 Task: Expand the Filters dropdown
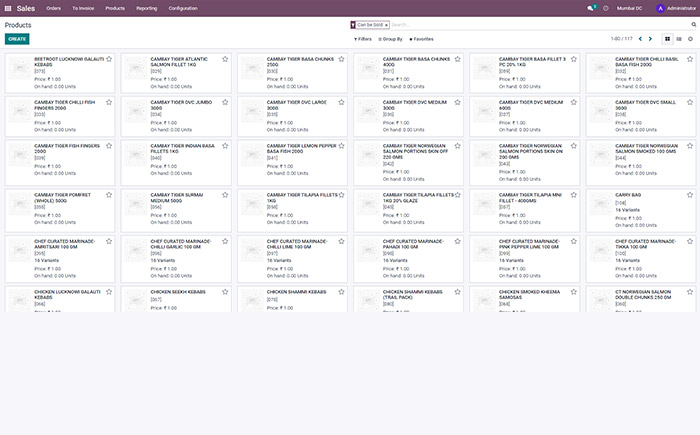(363, 39)
